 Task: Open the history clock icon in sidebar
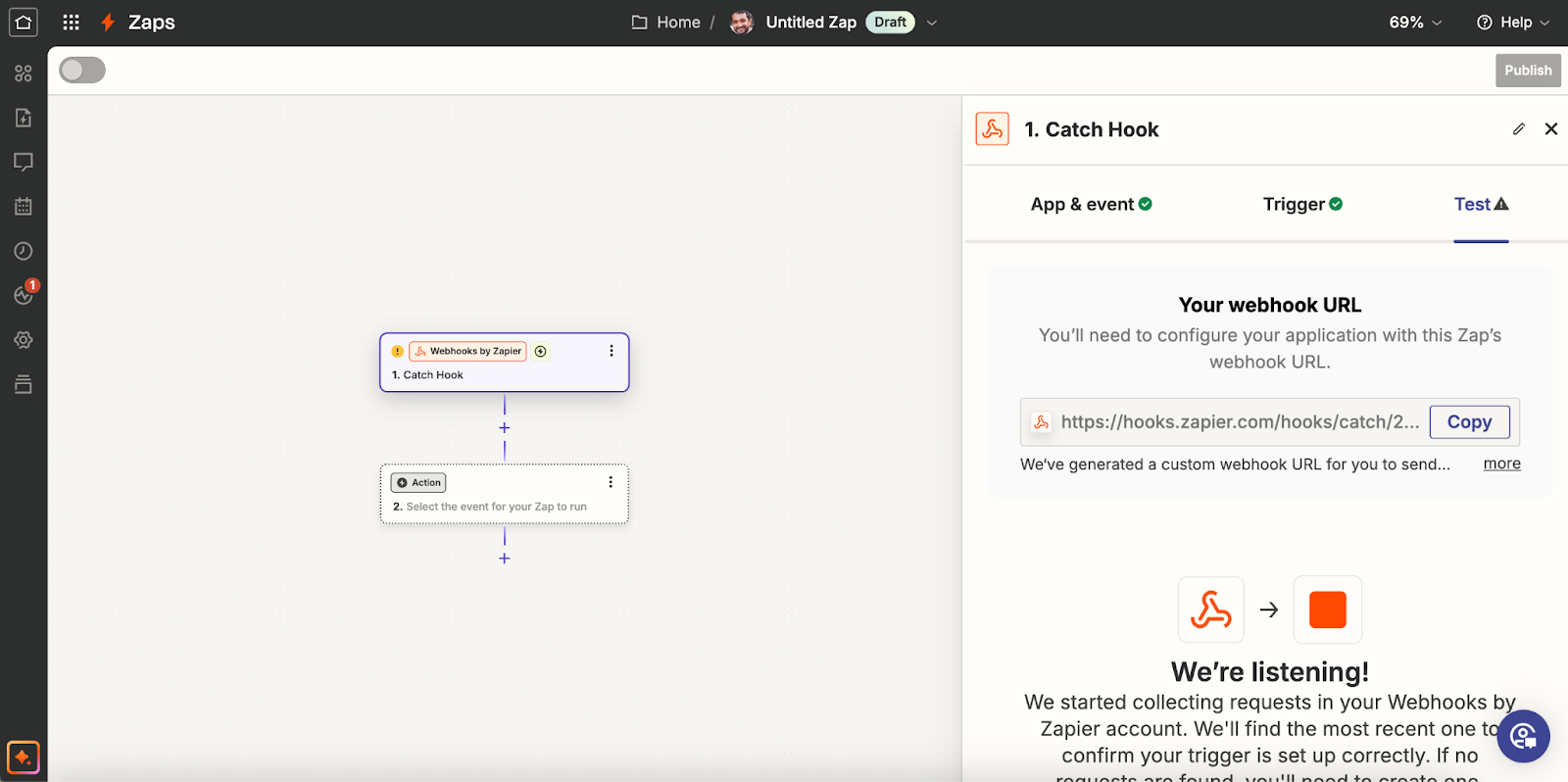24,251
